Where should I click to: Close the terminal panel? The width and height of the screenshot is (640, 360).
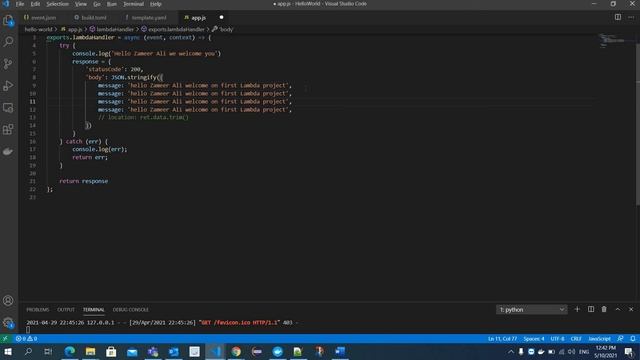pos(631,309)
